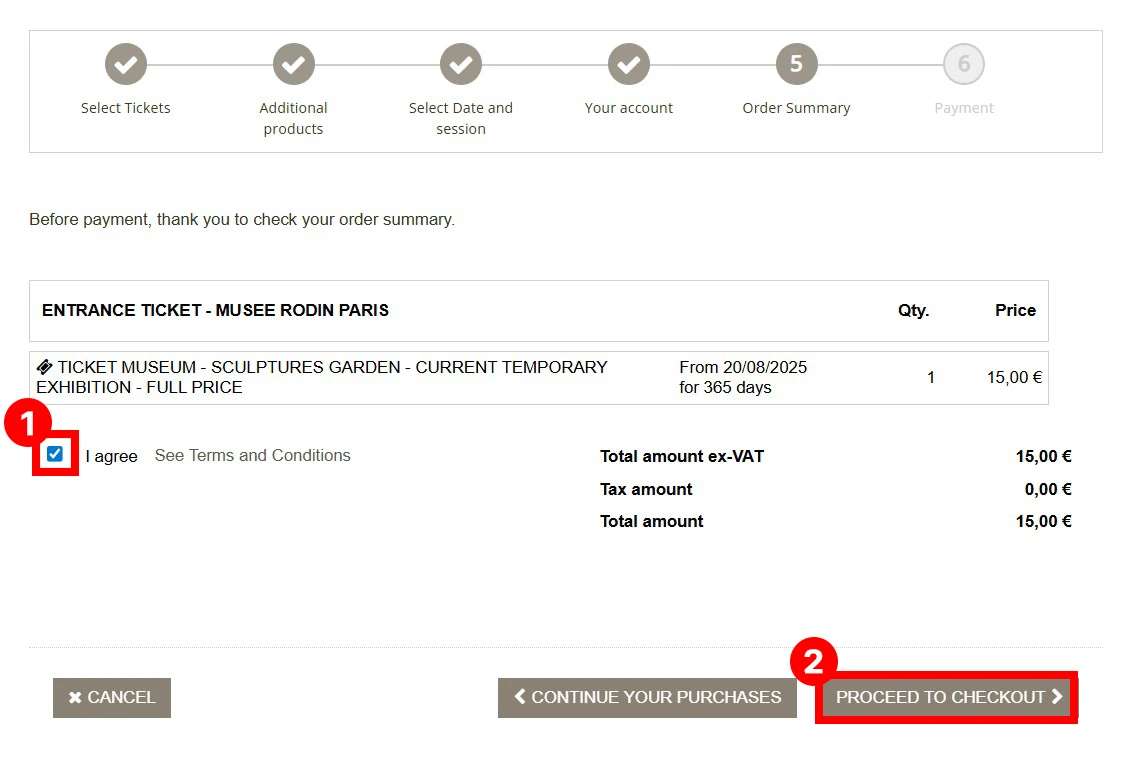Click the greyed-out step 6 circle
The image size is (1129, 763).
click(x=964, y=65)
